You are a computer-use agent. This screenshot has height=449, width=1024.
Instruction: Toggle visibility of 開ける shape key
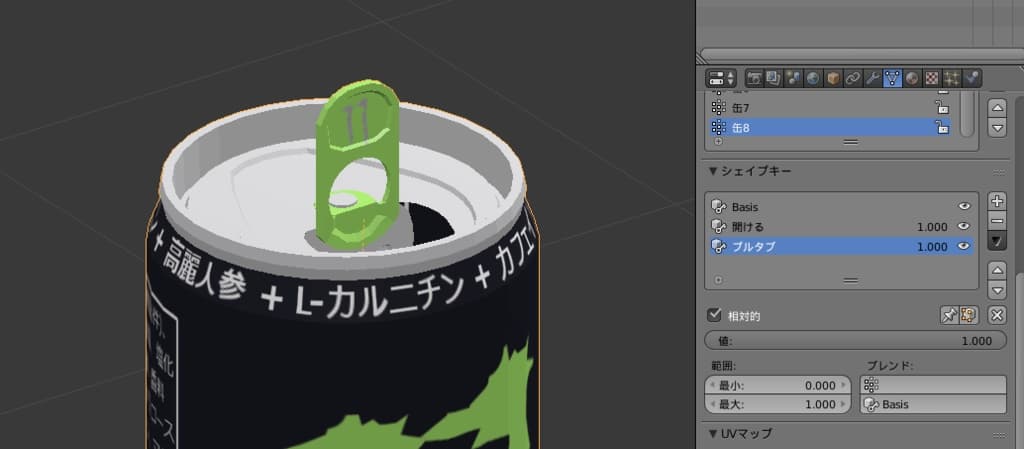point(964,226)
